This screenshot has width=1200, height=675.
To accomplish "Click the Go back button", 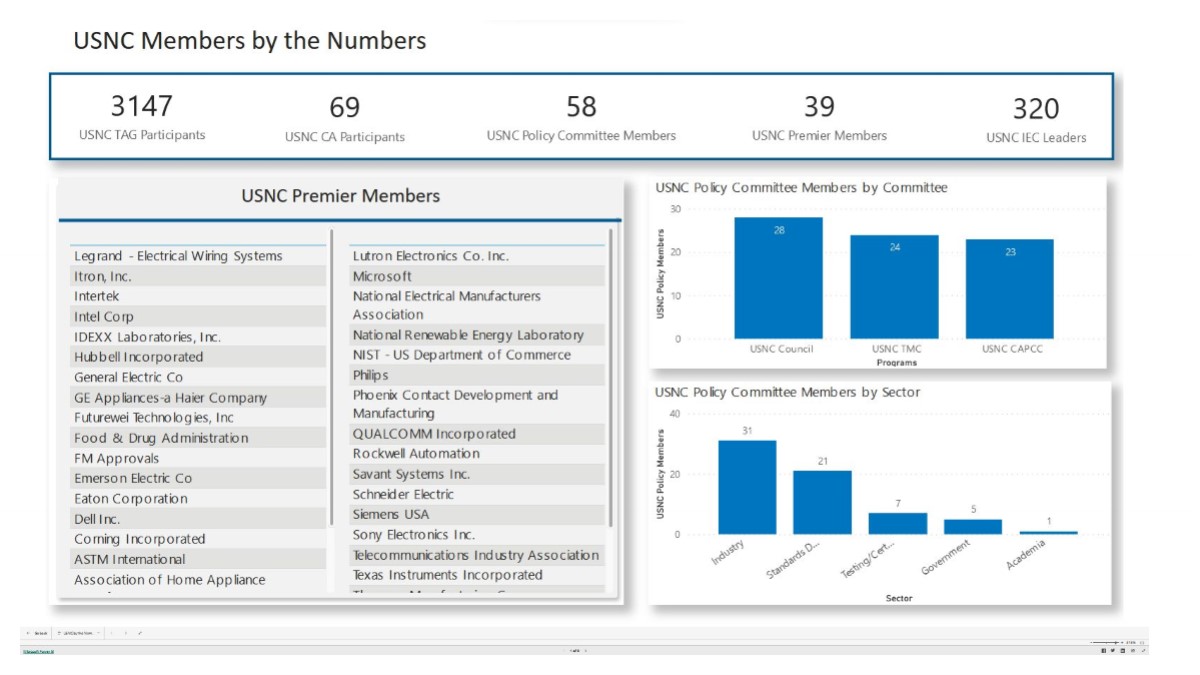I will (37, 633).
